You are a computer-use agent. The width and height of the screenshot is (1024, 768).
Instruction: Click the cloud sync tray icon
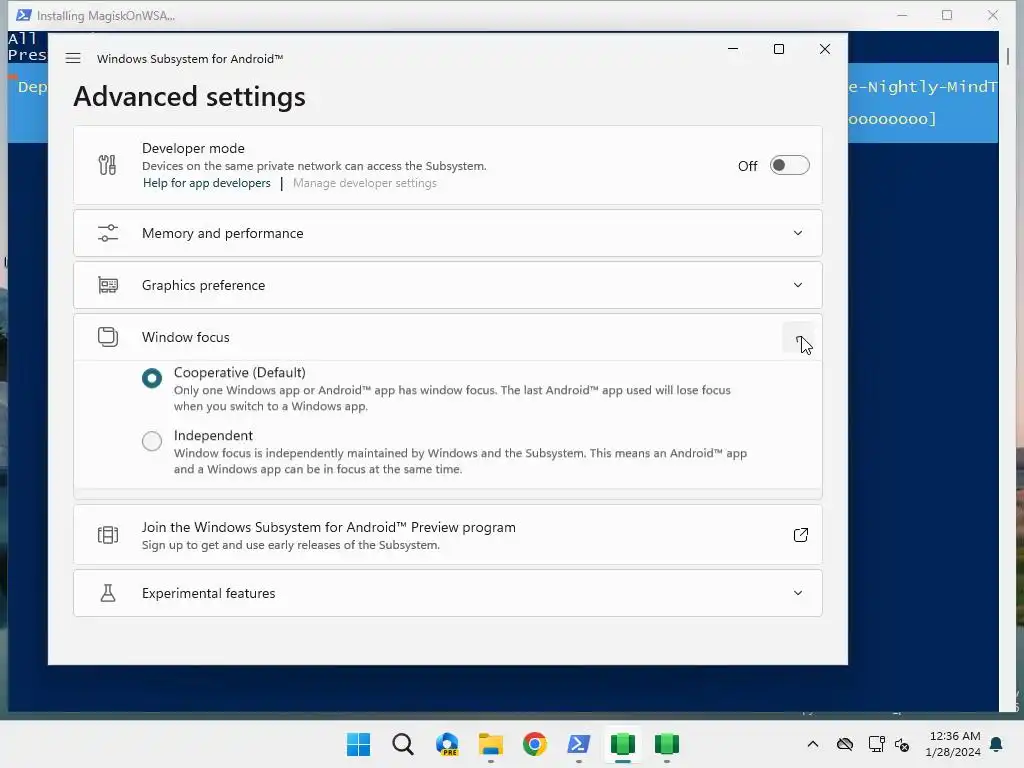(844, 744)
